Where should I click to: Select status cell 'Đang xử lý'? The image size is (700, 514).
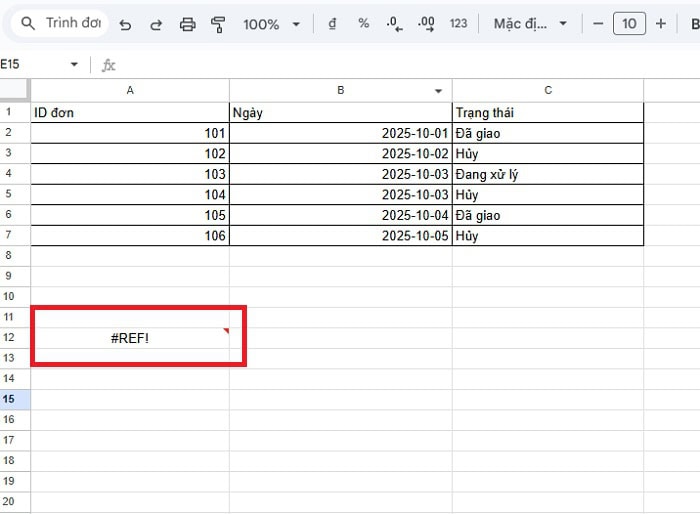pyautogui.click(x=548, y=174)
